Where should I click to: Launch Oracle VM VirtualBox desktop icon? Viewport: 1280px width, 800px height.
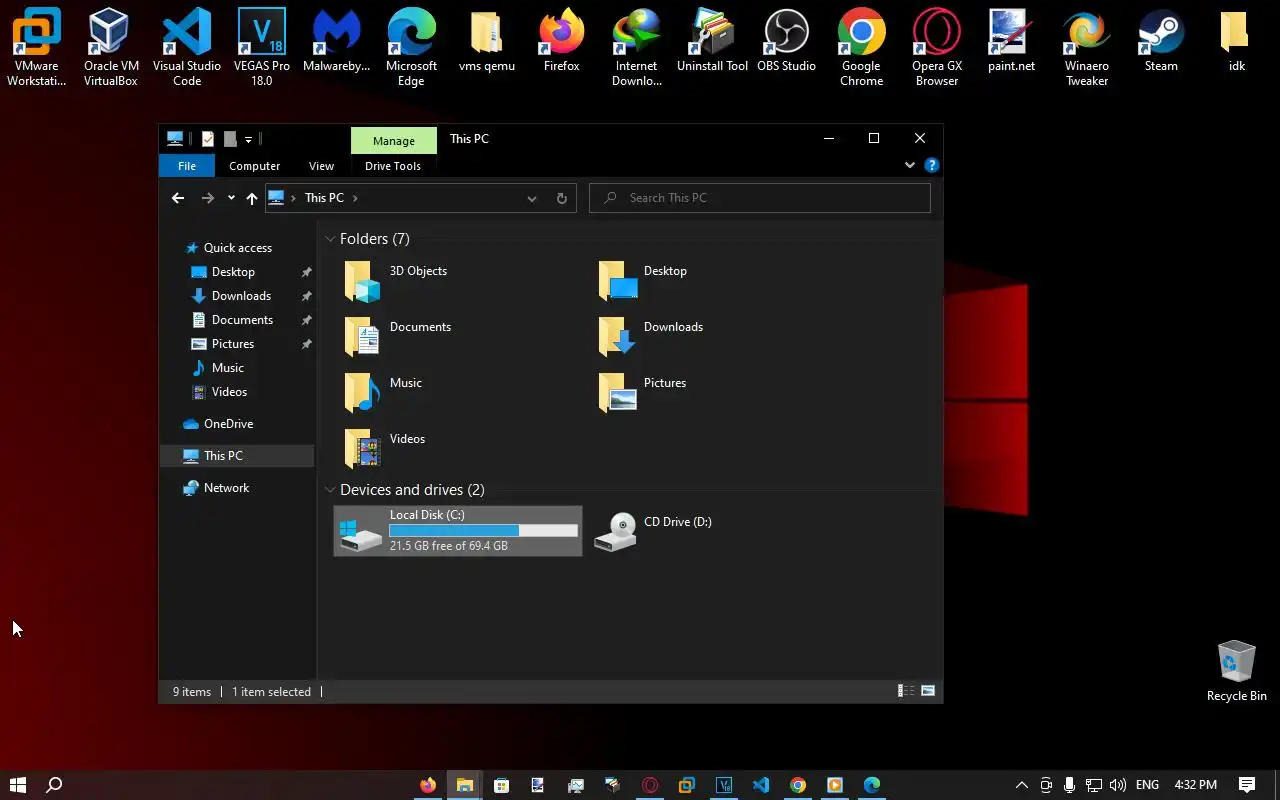click(111, 47)
